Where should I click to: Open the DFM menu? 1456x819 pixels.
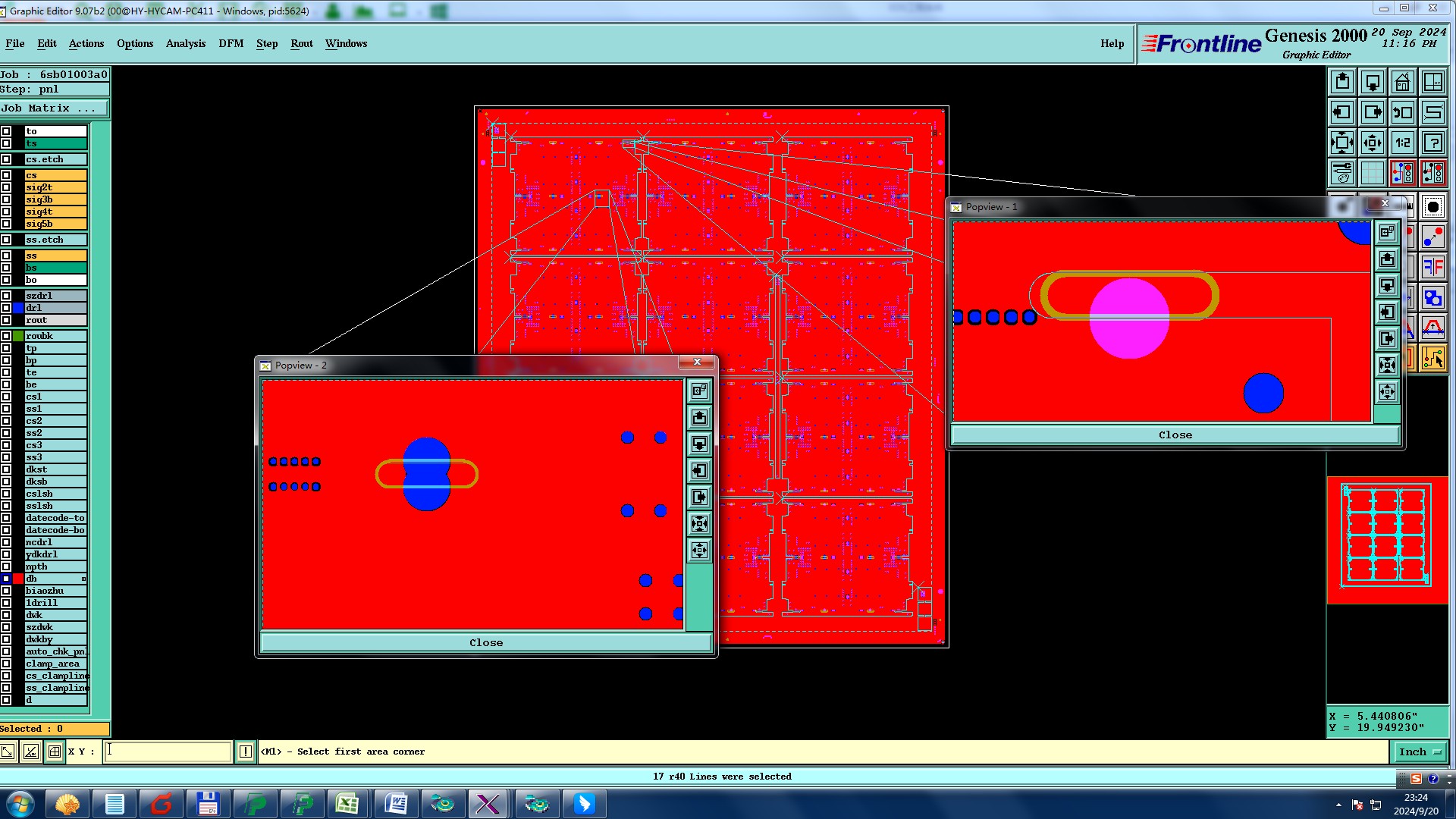pyautogui.click(x=231, y=43)
